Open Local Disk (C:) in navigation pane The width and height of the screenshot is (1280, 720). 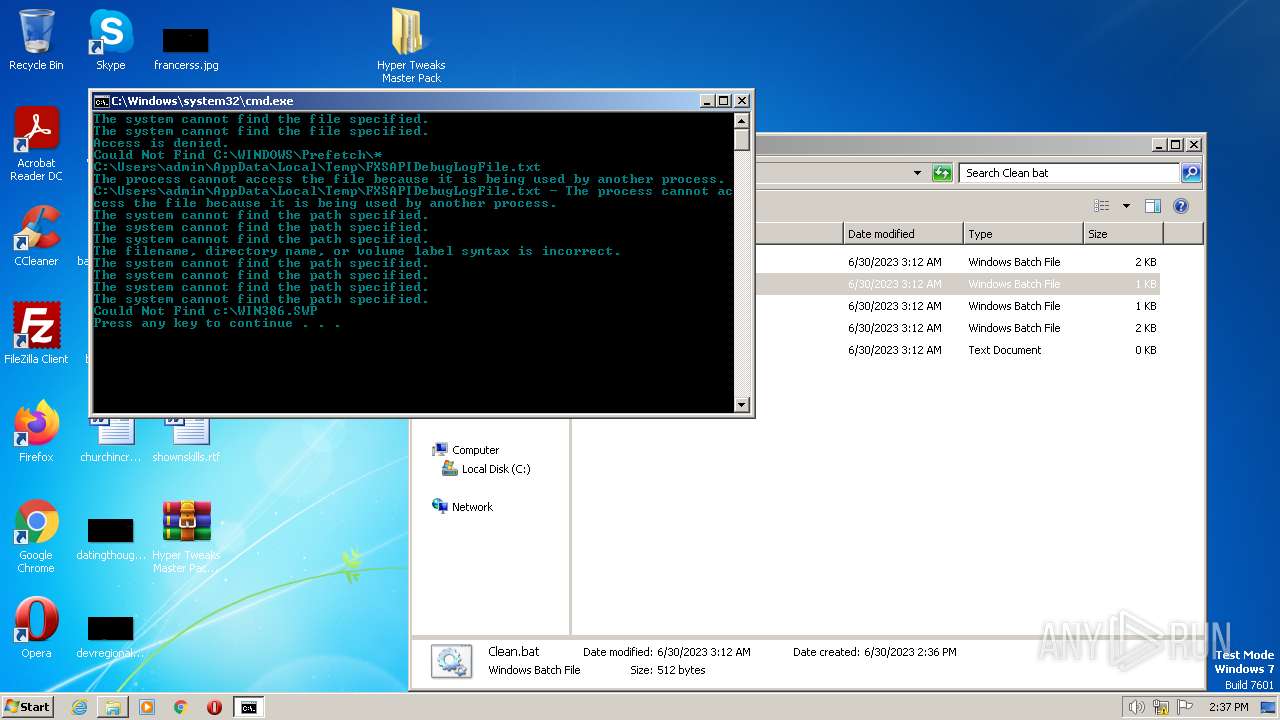(495, 469)
